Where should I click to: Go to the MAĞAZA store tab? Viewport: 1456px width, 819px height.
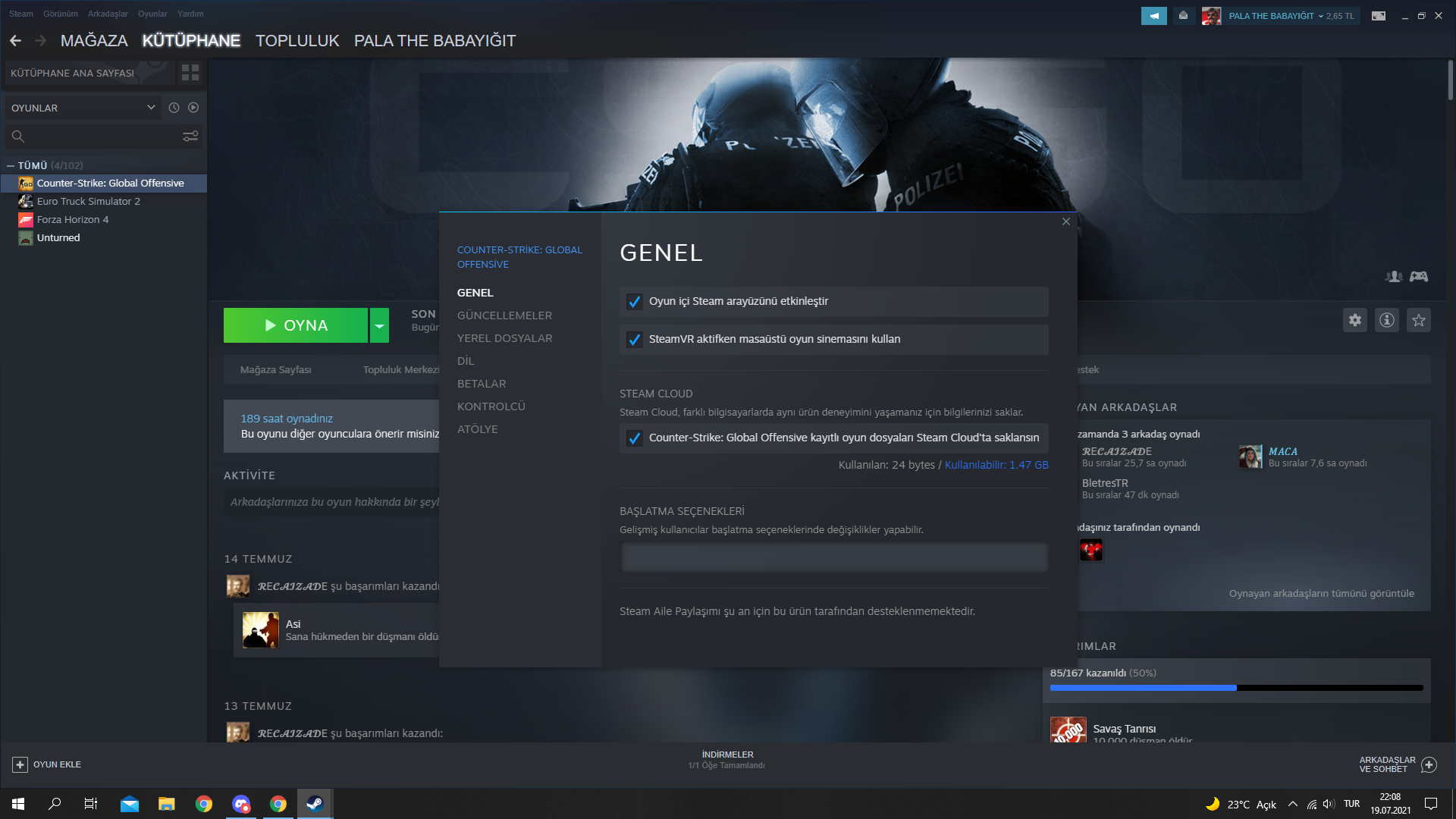(x=94, y=41)
